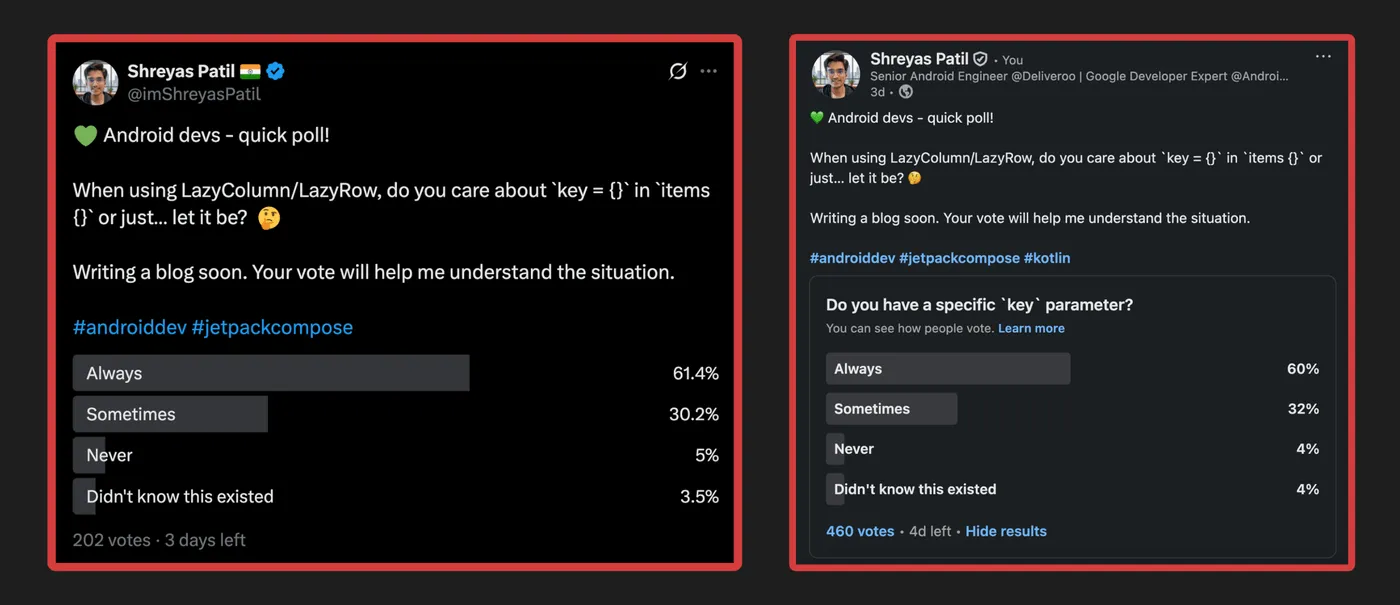Viewport: 1400px width, 605px height.
Task: Click the Grok icon on the tweet
Action: tap(678, 71)
